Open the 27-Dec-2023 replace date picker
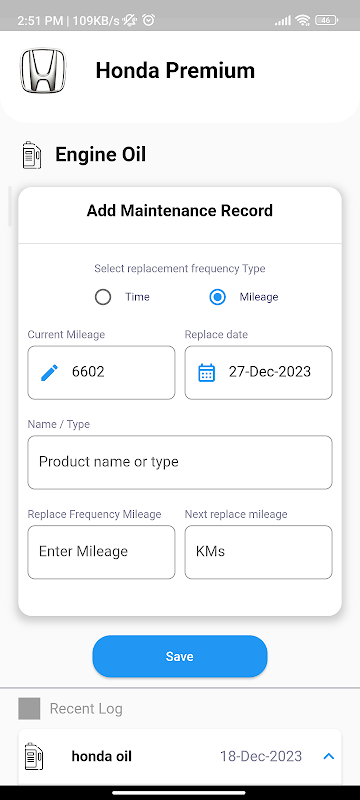This screenshot has height=800, width=360. [x=259, y=372]
